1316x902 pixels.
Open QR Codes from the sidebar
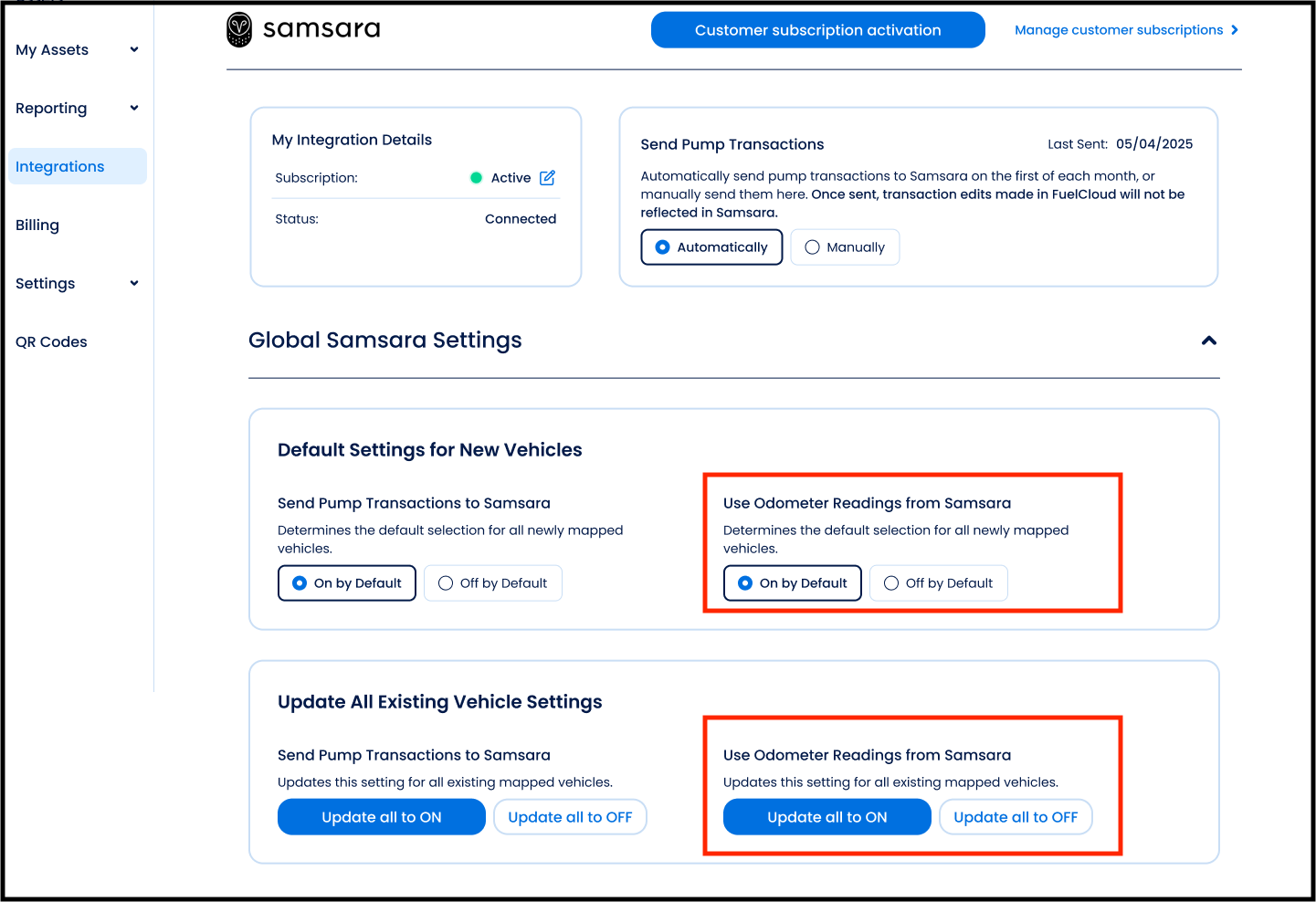click(51, 341)
